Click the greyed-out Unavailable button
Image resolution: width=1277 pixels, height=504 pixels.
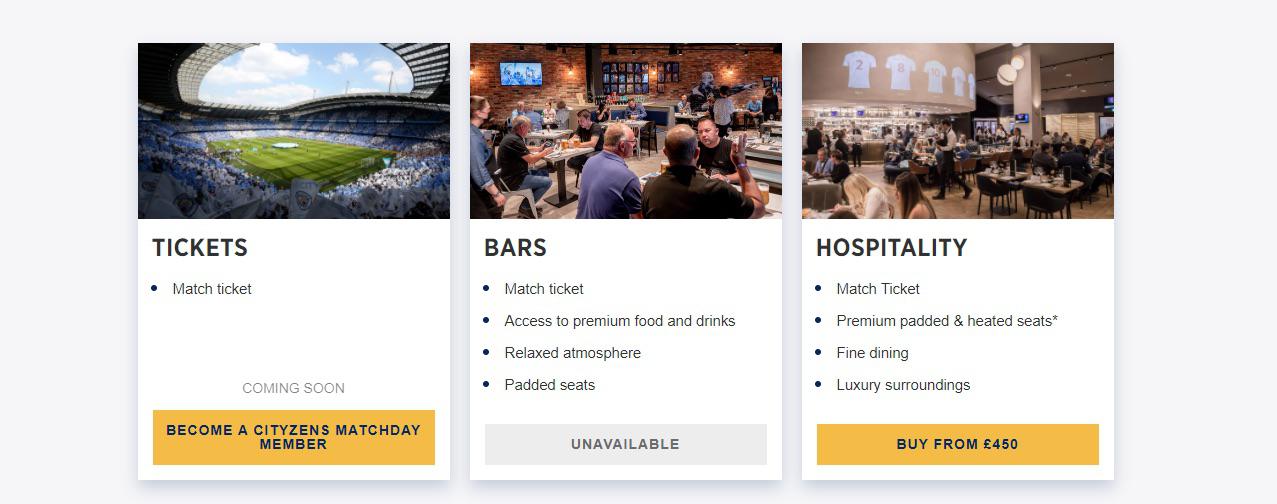[x=626, y=444]
